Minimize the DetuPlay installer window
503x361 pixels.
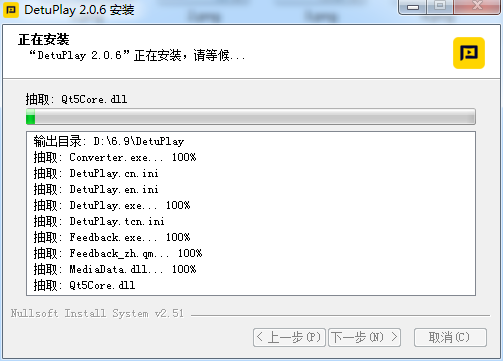point(413,7)
